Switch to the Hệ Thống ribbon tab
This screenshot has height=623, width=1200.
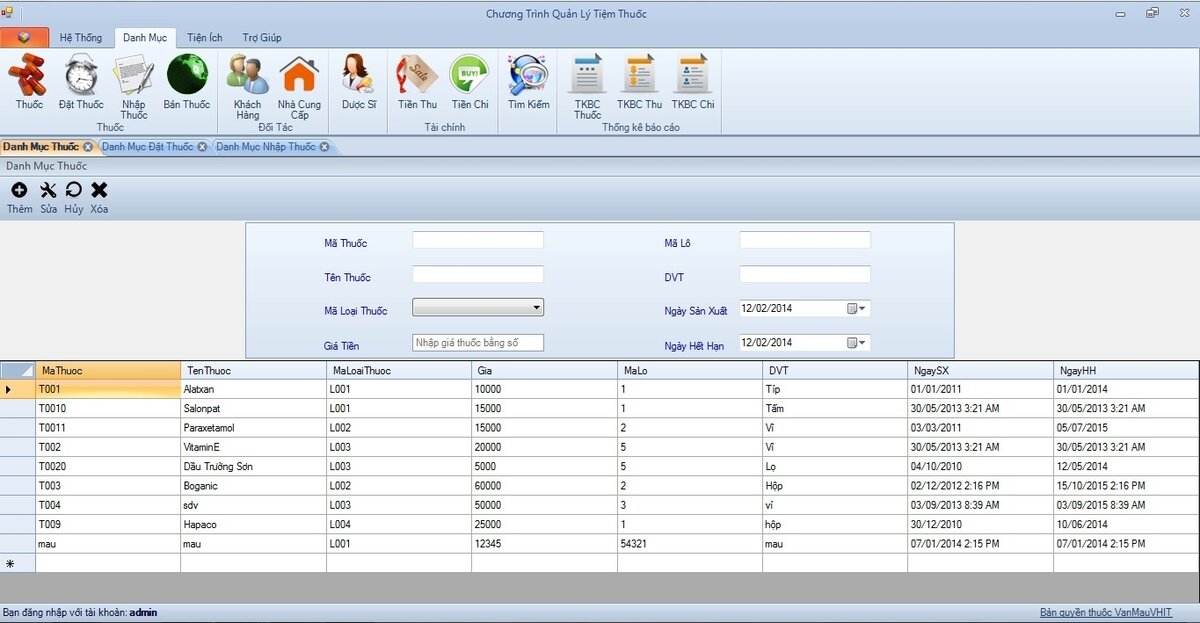coord(81,38)
